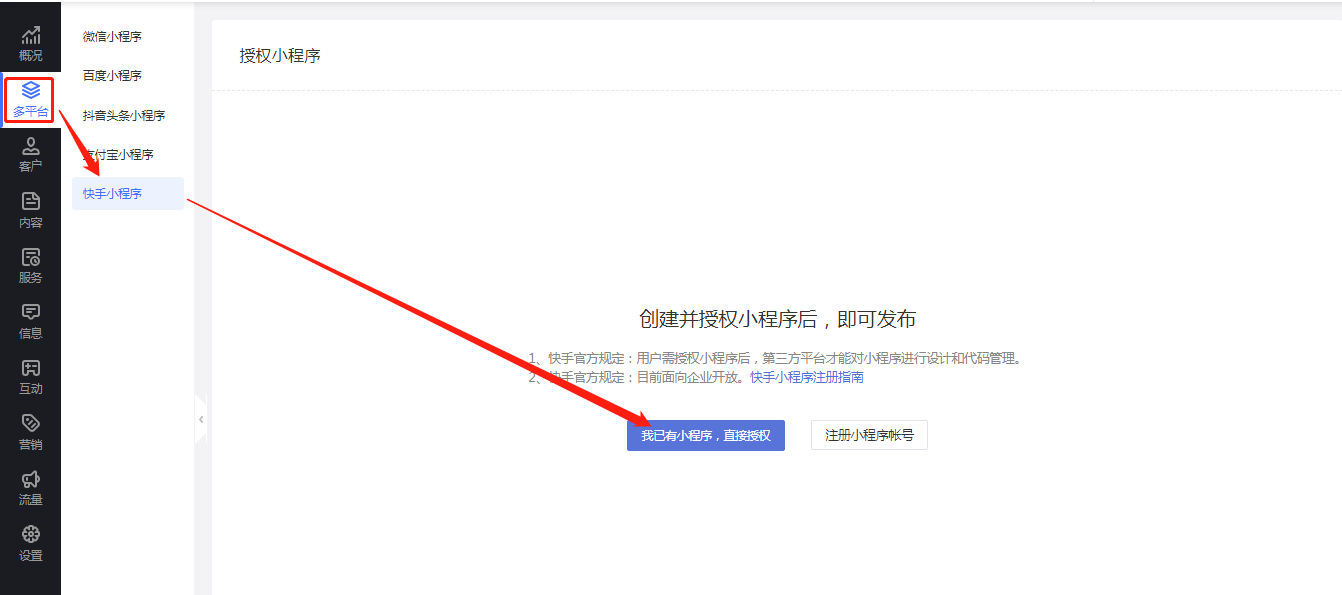Select 微信小程序 in the submenu
The height and width of the screenshot is (595, 1342).
coord(112,37)
